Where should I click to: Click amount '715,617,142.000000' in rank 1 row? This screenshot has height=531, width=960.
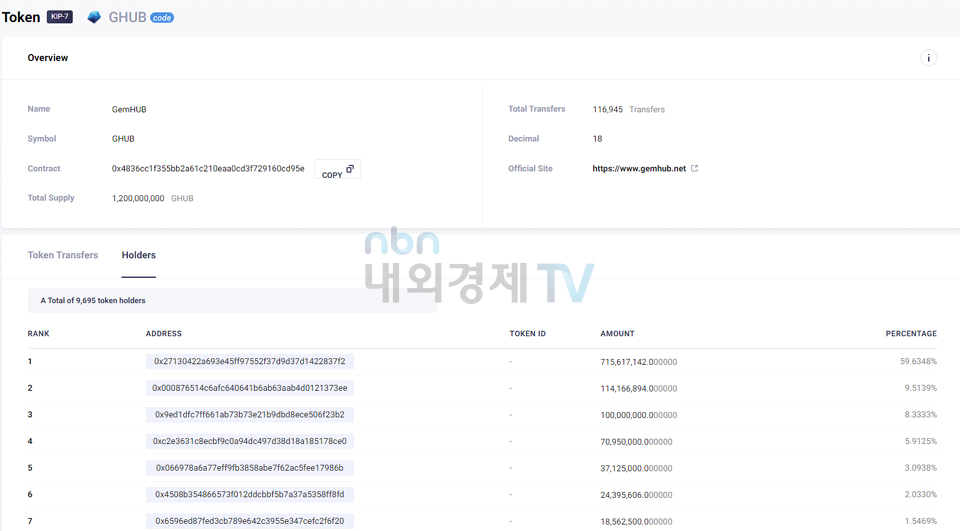[639, 362]
